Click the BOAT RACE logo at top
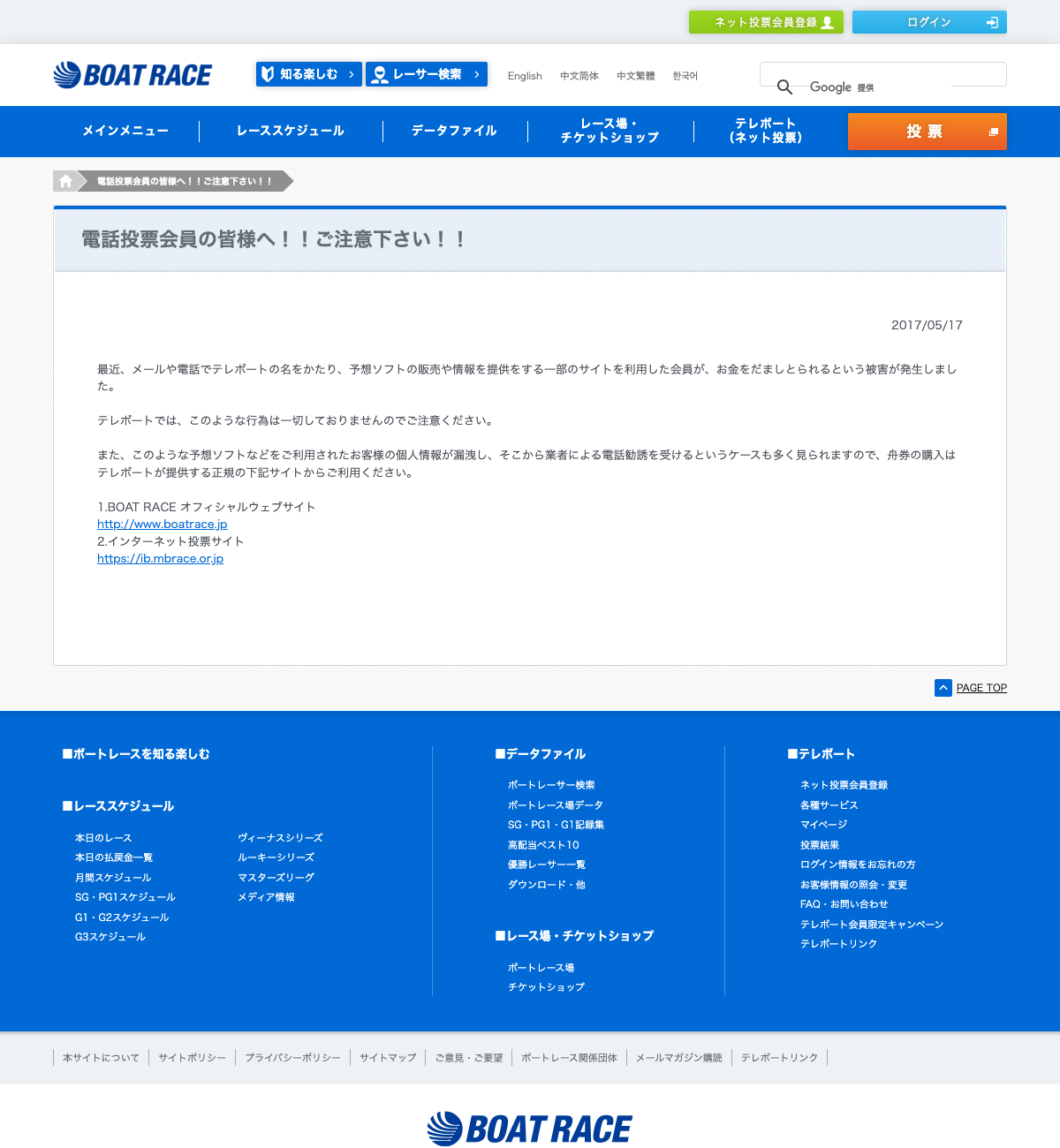 click(x=132, y=75)
